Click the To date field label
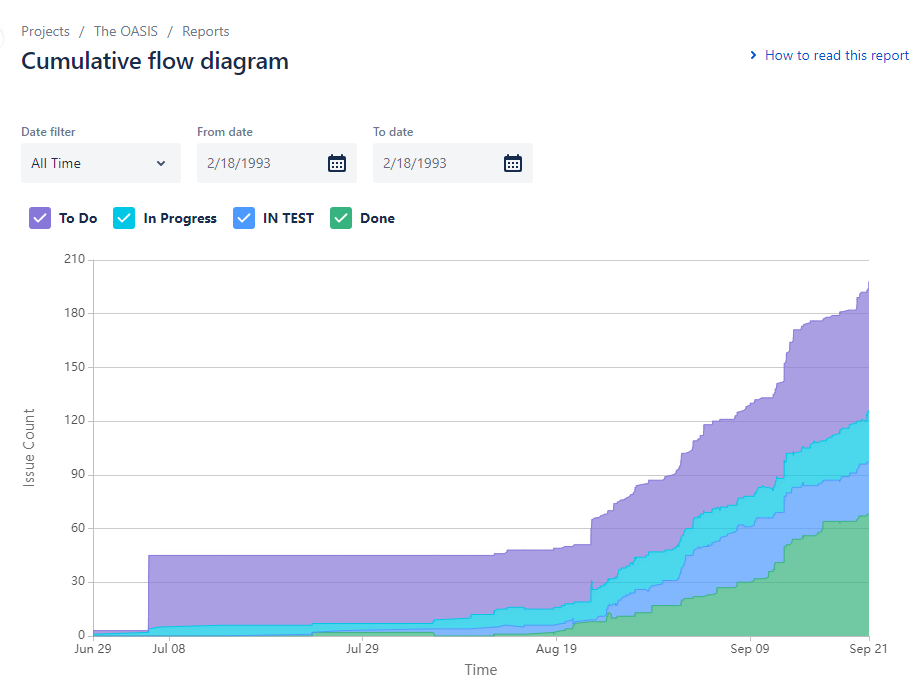922x686 pixels. 393,132
